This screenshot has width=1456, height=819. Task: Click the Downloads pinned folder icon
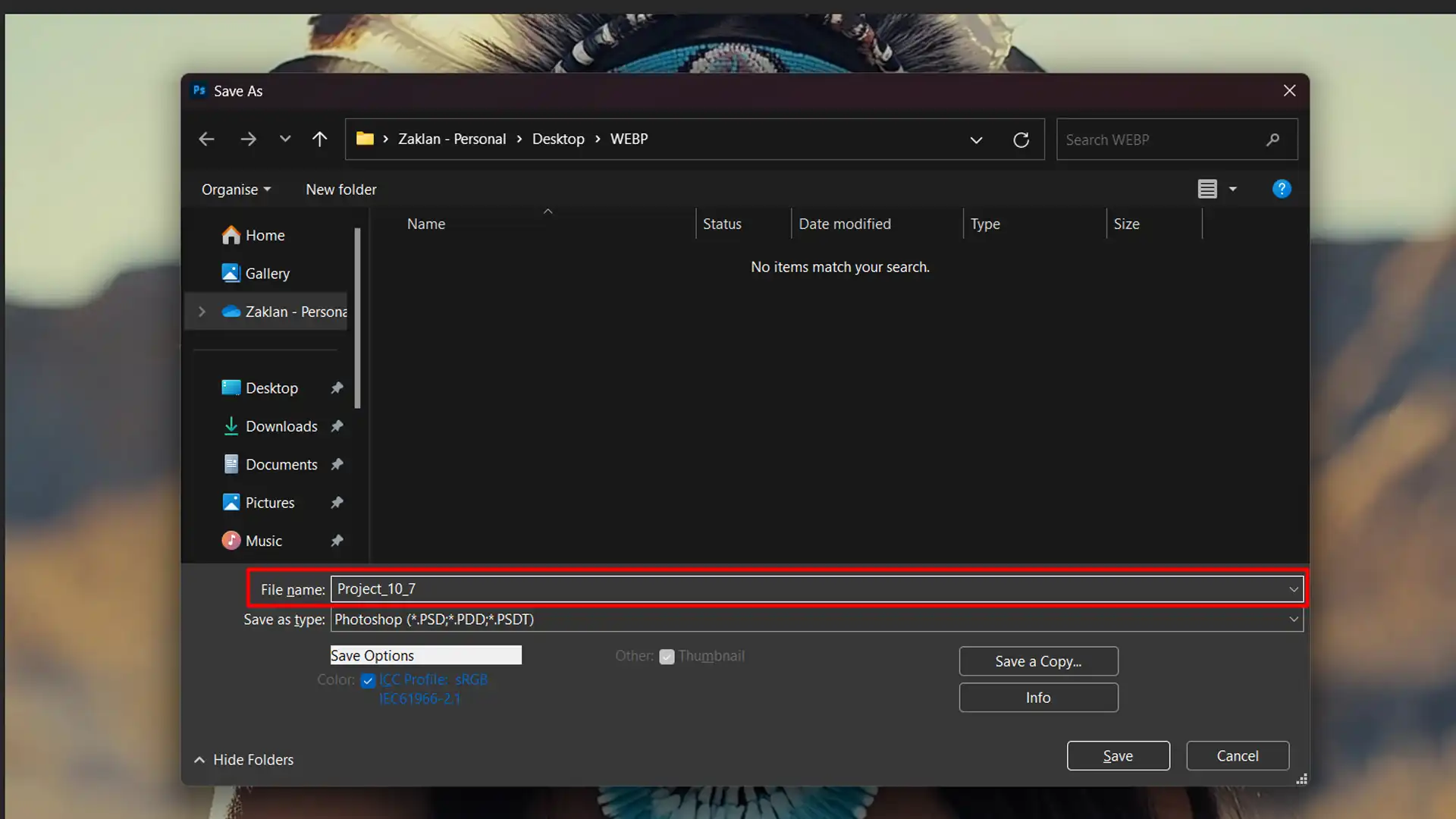(x=230, y=426)
